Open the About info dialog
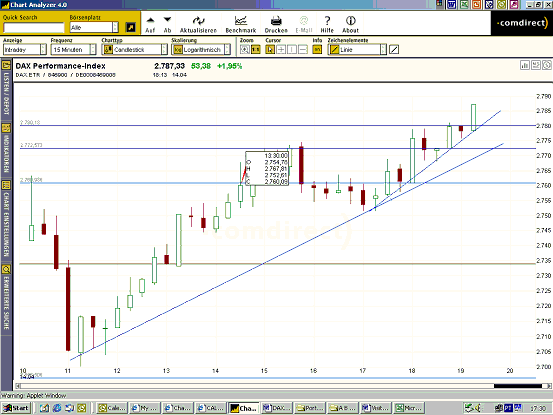This screenshot has height=415, width=553. coord(351,24)
